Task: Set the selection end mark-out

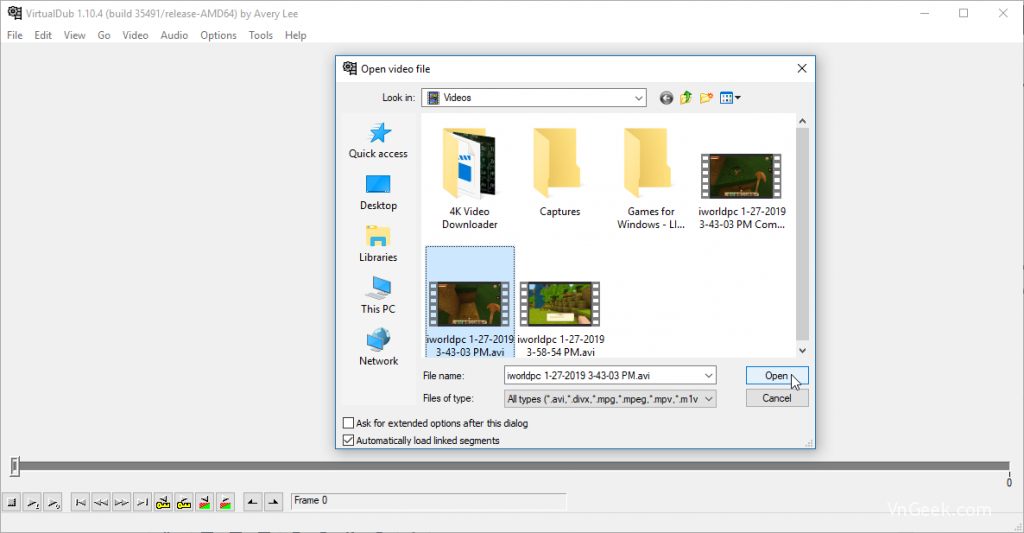Action: pos(274,502)
